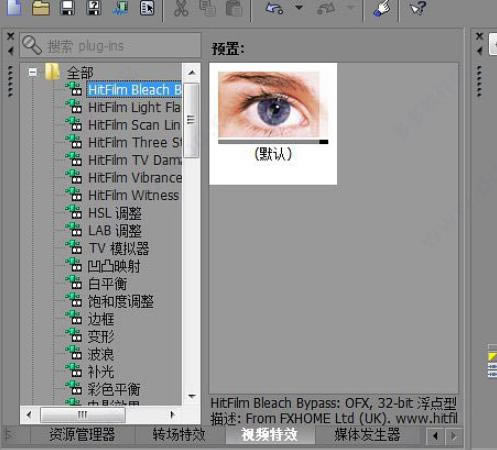Image resolution: width=497 pixels, height=450 pixels.
Task: Select the 全部 folder in the tree
Action: tap(80, 72)
